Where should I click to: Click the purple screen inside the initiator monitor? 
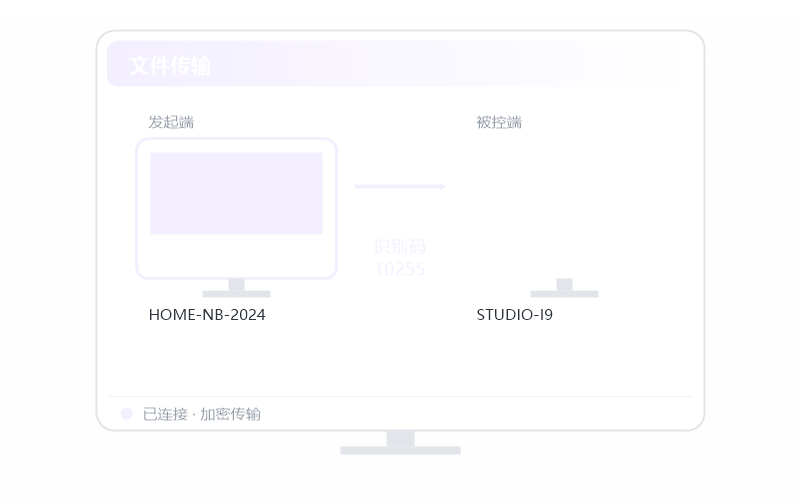point(236,193)
